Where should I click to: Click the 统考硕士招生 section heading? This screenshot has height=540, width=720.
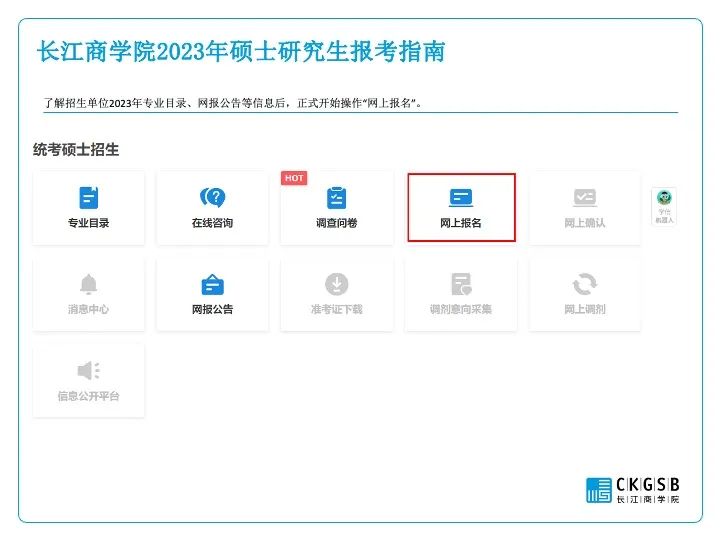click(76, 150)
